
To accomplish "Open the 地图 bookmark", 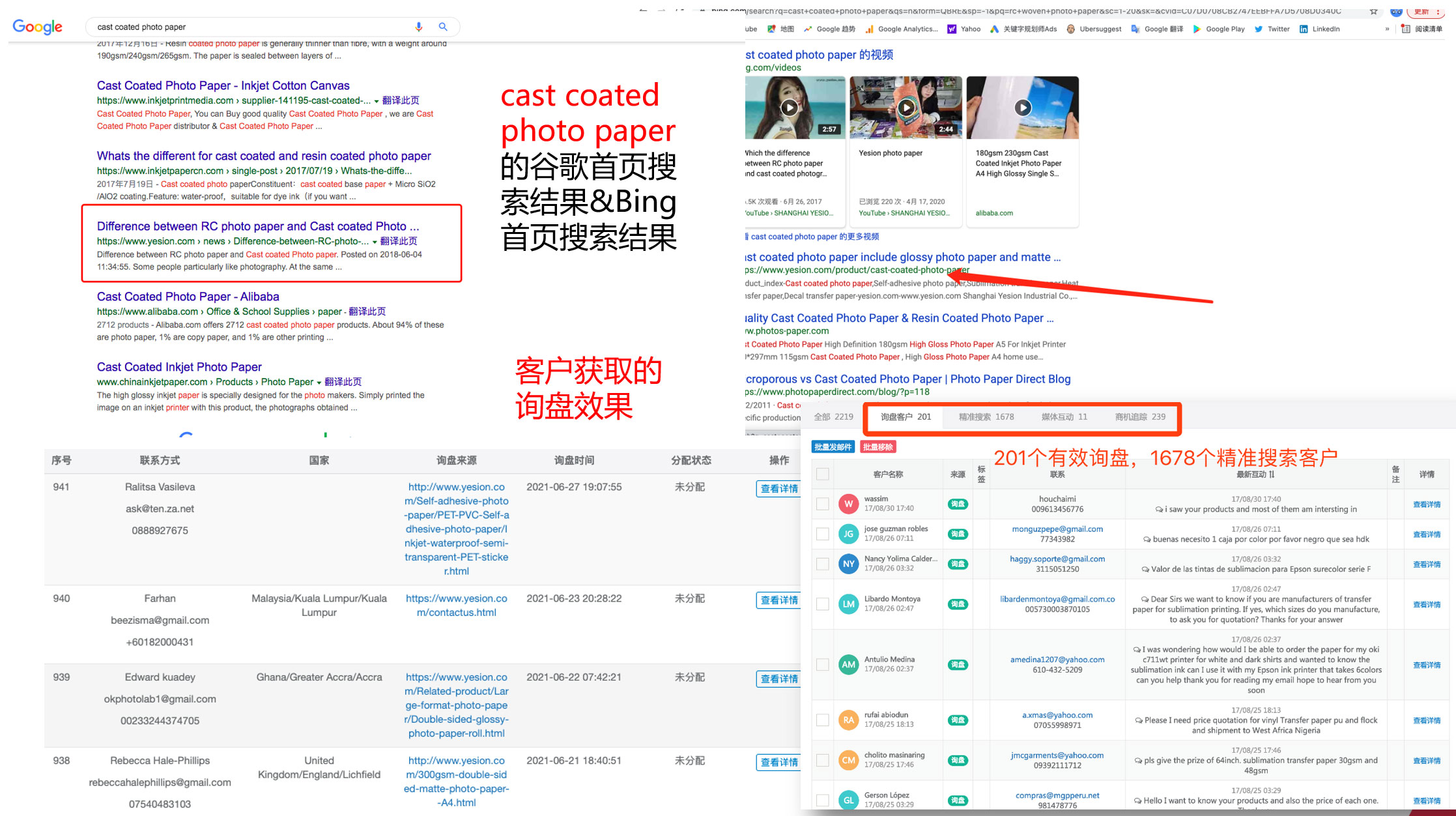I will tap(781, 29).
